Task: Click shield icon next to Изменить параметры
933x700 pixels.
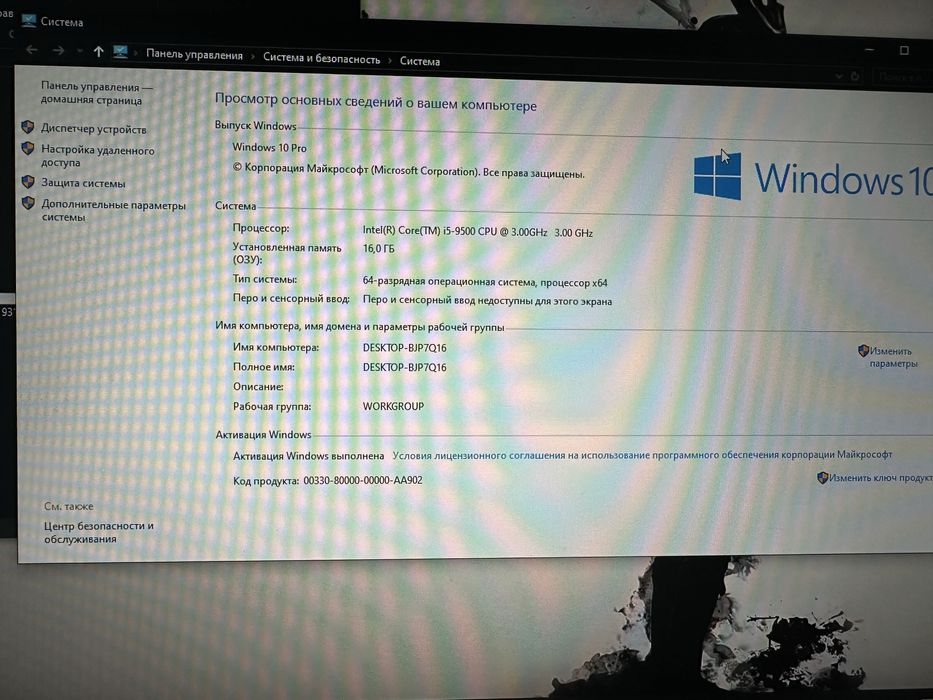Action: 863,351
